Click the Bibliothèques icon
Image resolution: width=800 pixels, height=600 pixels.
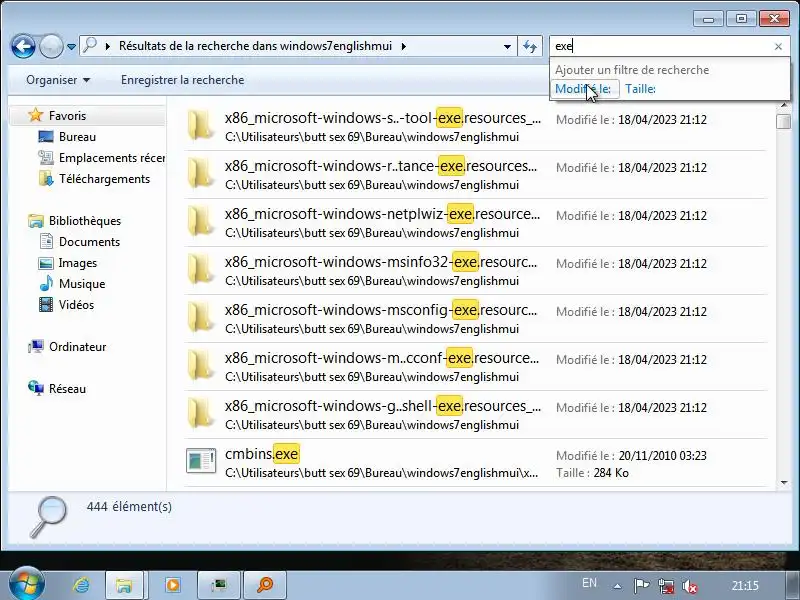(x=36, y=221)
